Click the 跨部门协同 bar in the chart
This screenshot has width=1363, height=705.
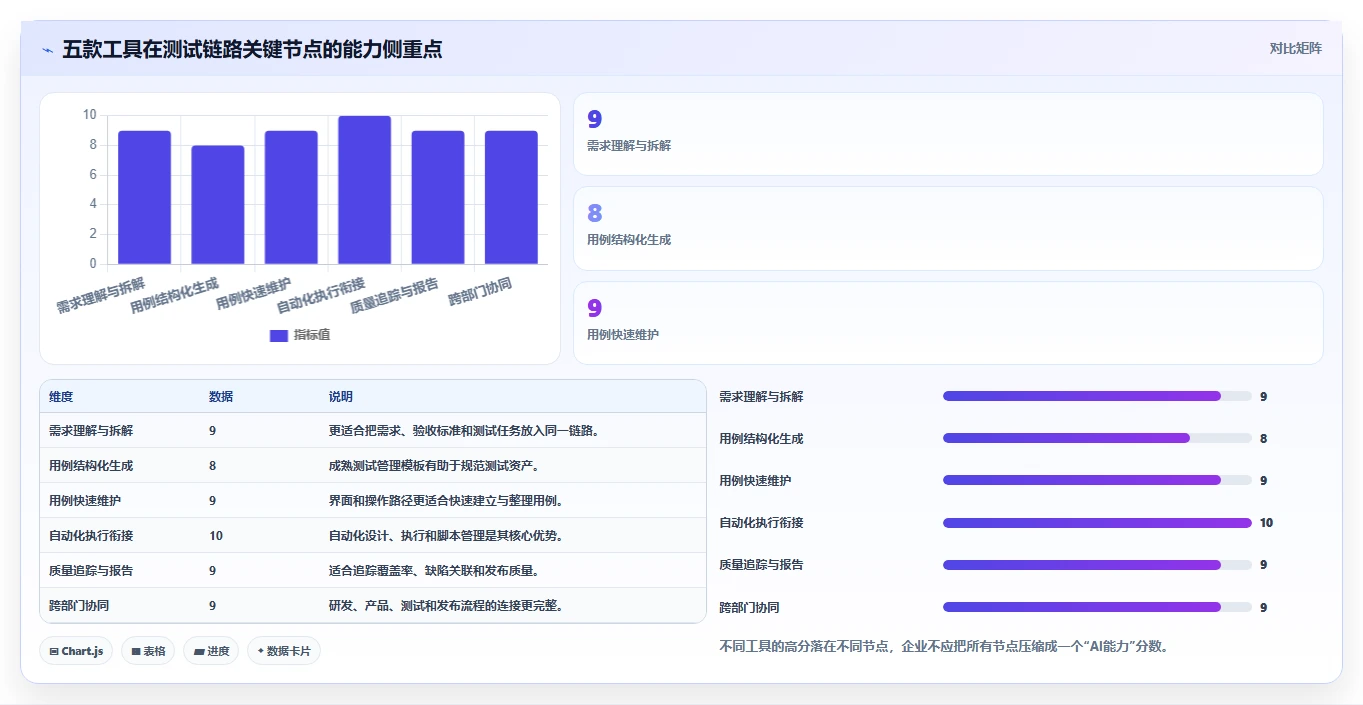click(511, 197)
